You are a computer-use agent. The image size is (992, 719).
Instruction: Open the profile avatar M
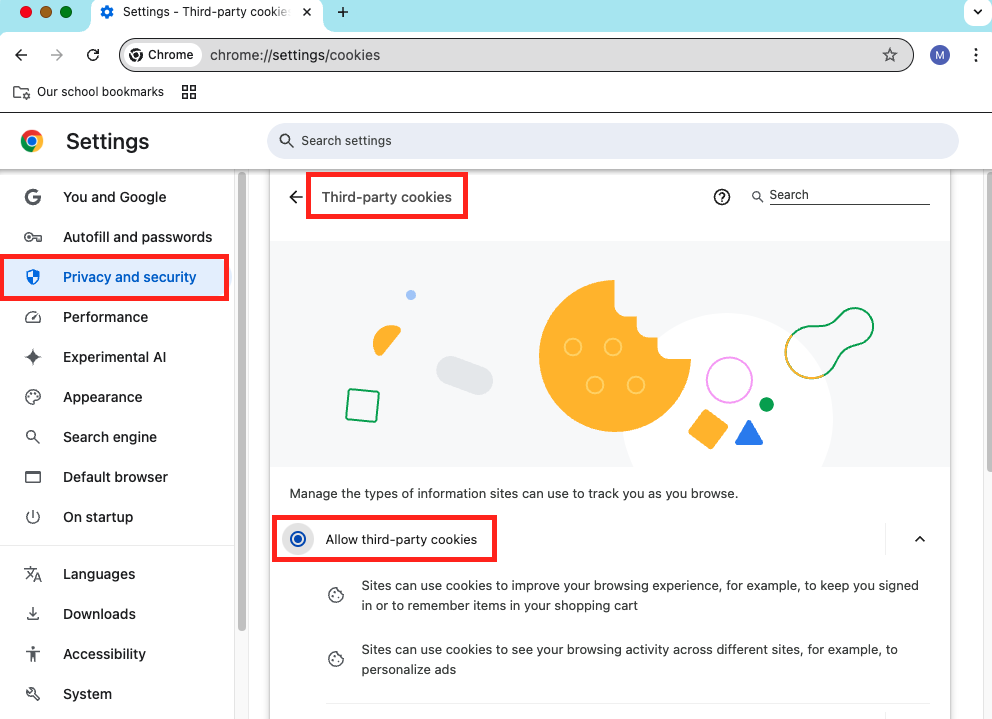[x=939, y=55]
